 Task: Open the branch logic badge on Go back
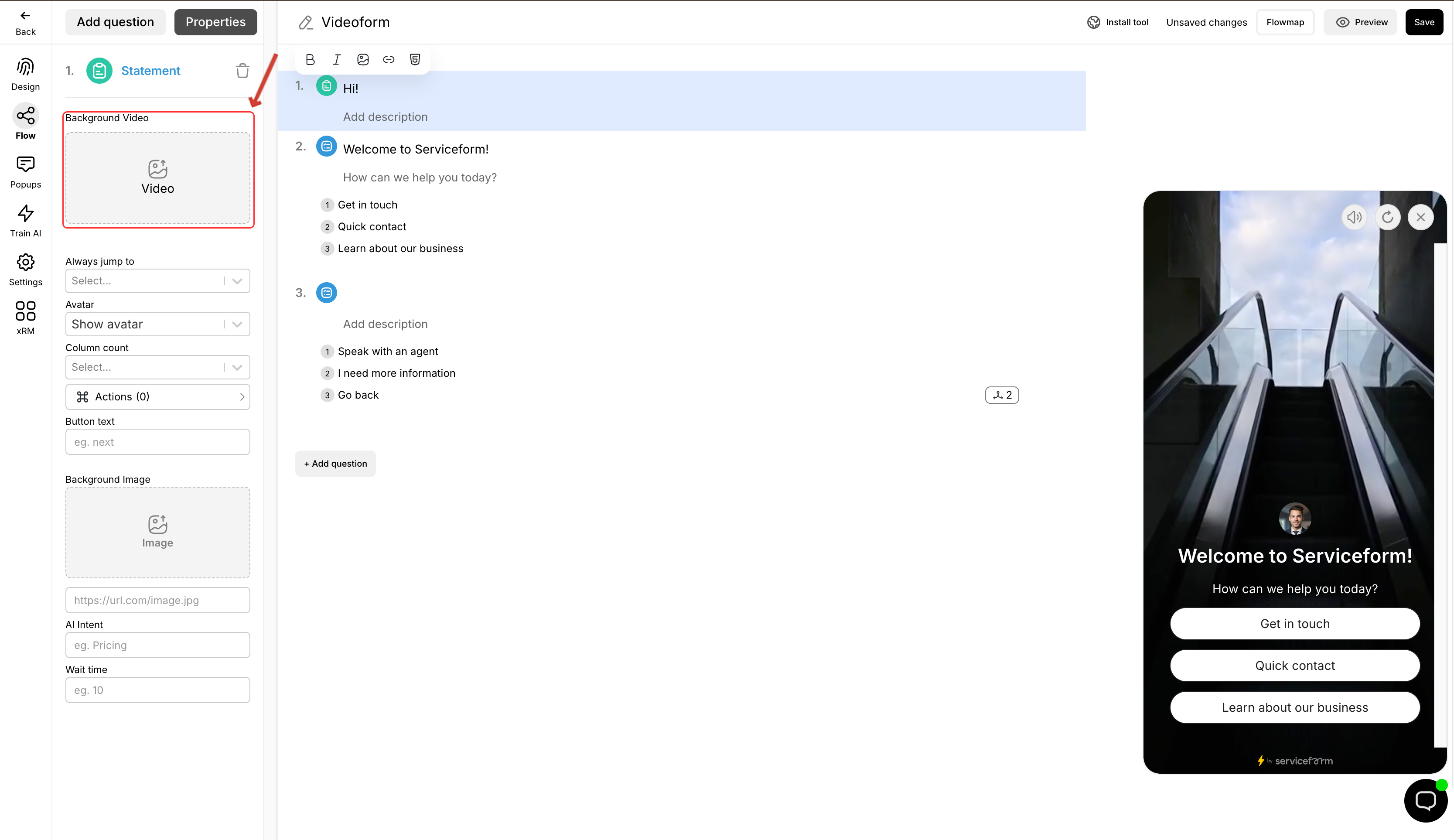pyautogui.click(x=1002, y=395)
